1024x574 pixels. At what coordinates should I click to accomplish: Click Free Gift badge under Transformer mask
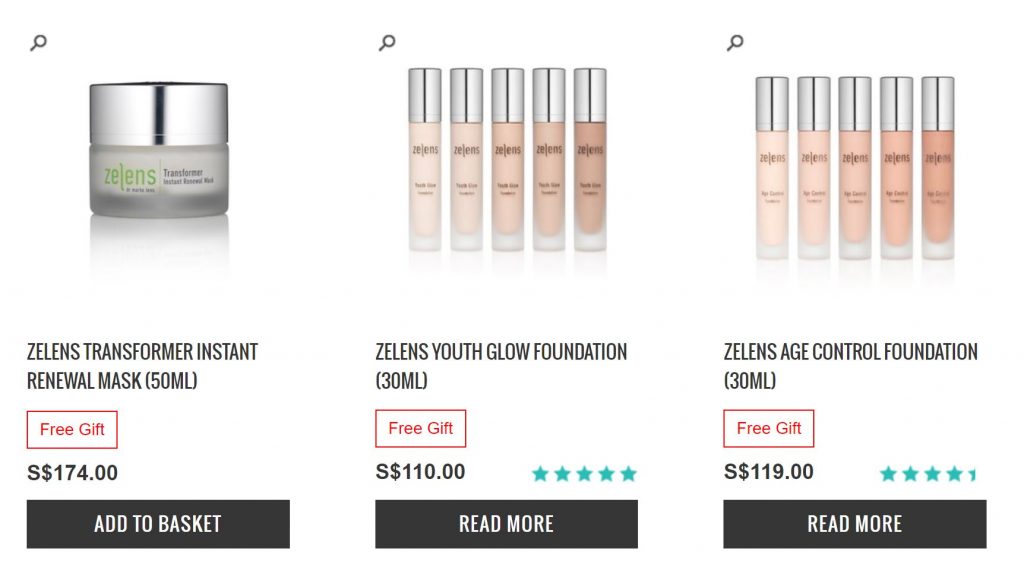point(72,430)
